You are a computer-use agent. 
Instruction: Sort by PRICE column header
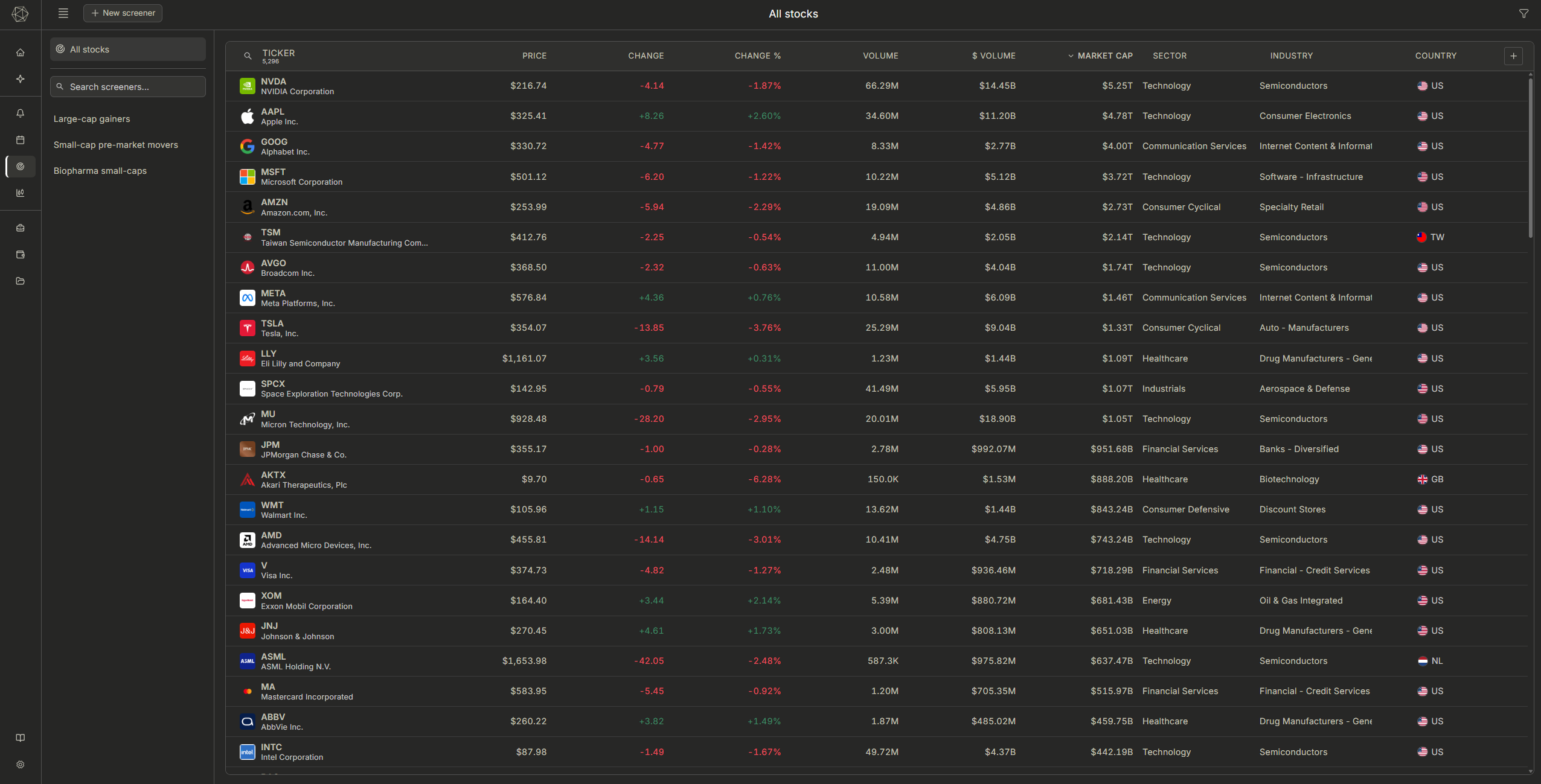[534, 56]
